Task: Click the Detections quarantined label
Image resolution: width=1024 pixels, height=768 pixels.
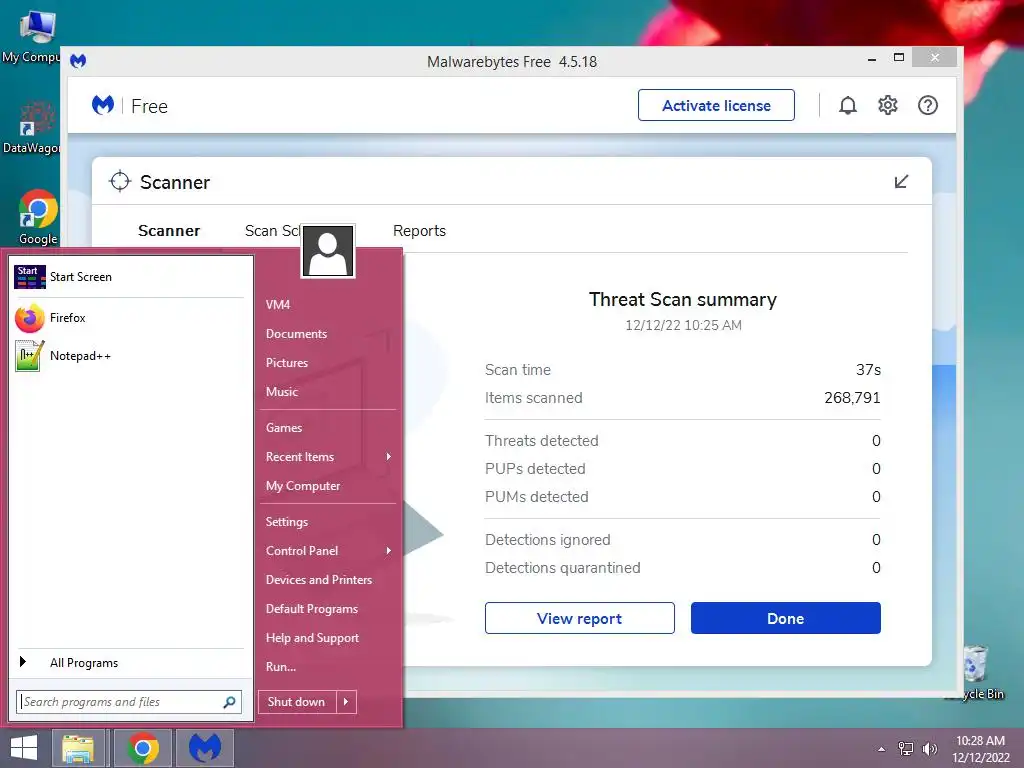Action: tap(562, 568)
